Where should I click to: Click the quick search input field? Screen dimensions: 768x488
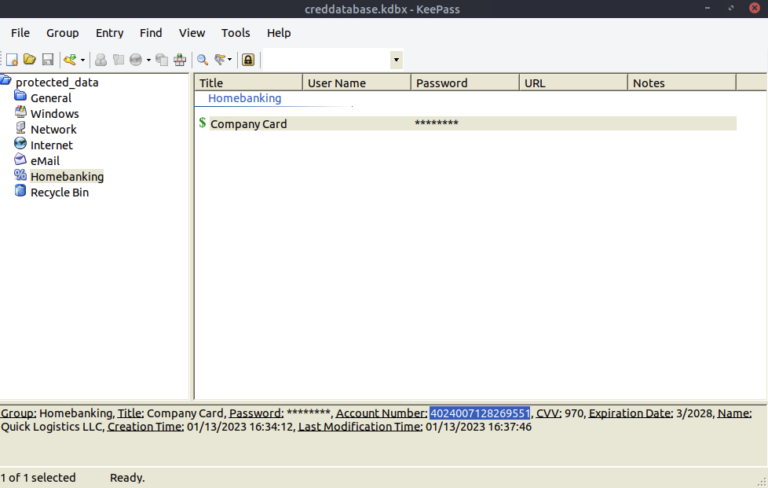pyautogui.click(x=326, y=60)
